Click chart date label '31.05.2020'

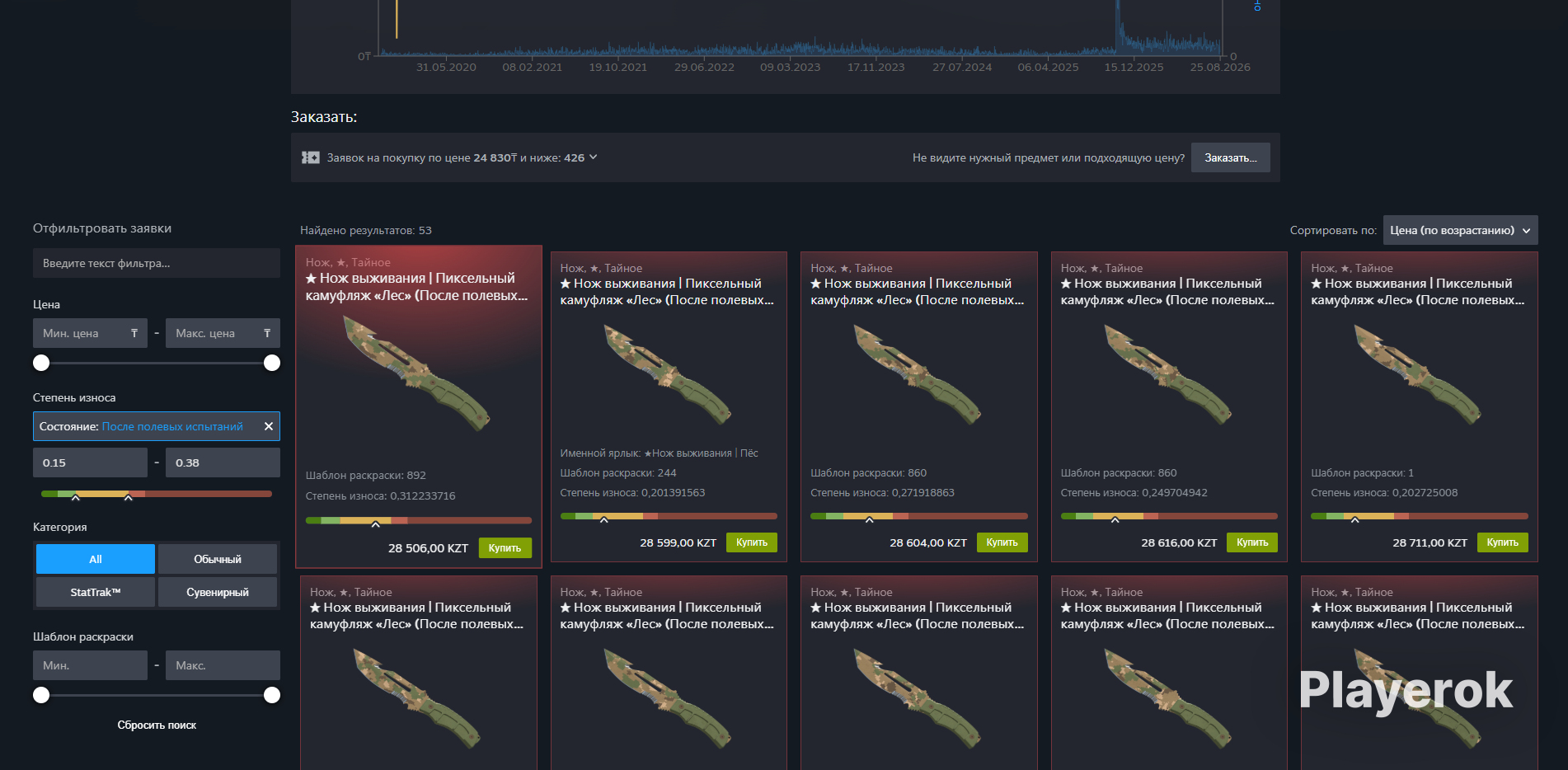[x=446, y=68]
